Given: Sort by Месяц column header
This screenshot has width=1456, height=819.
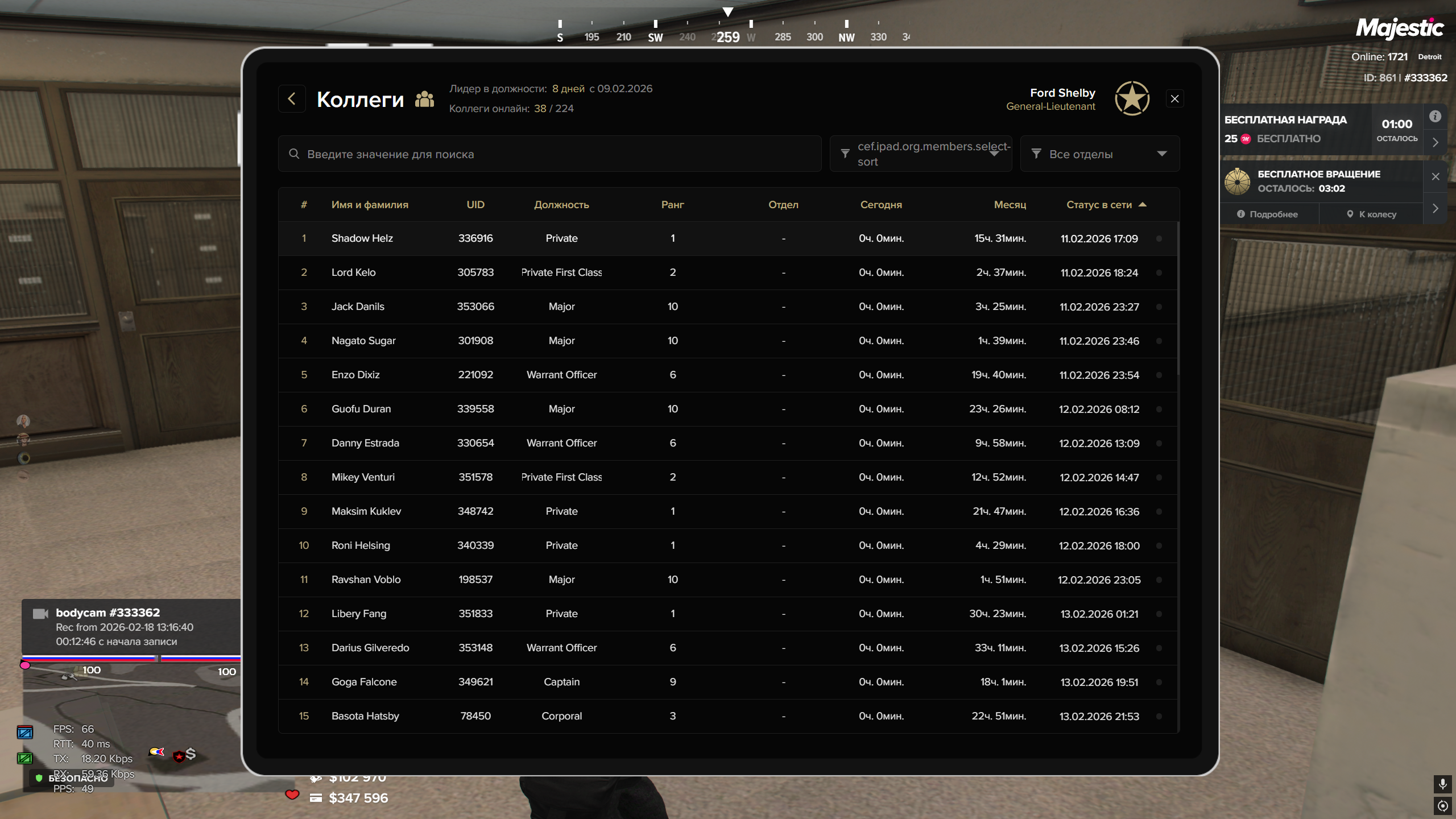Looking at the screenshot, I should (1010, 205).
